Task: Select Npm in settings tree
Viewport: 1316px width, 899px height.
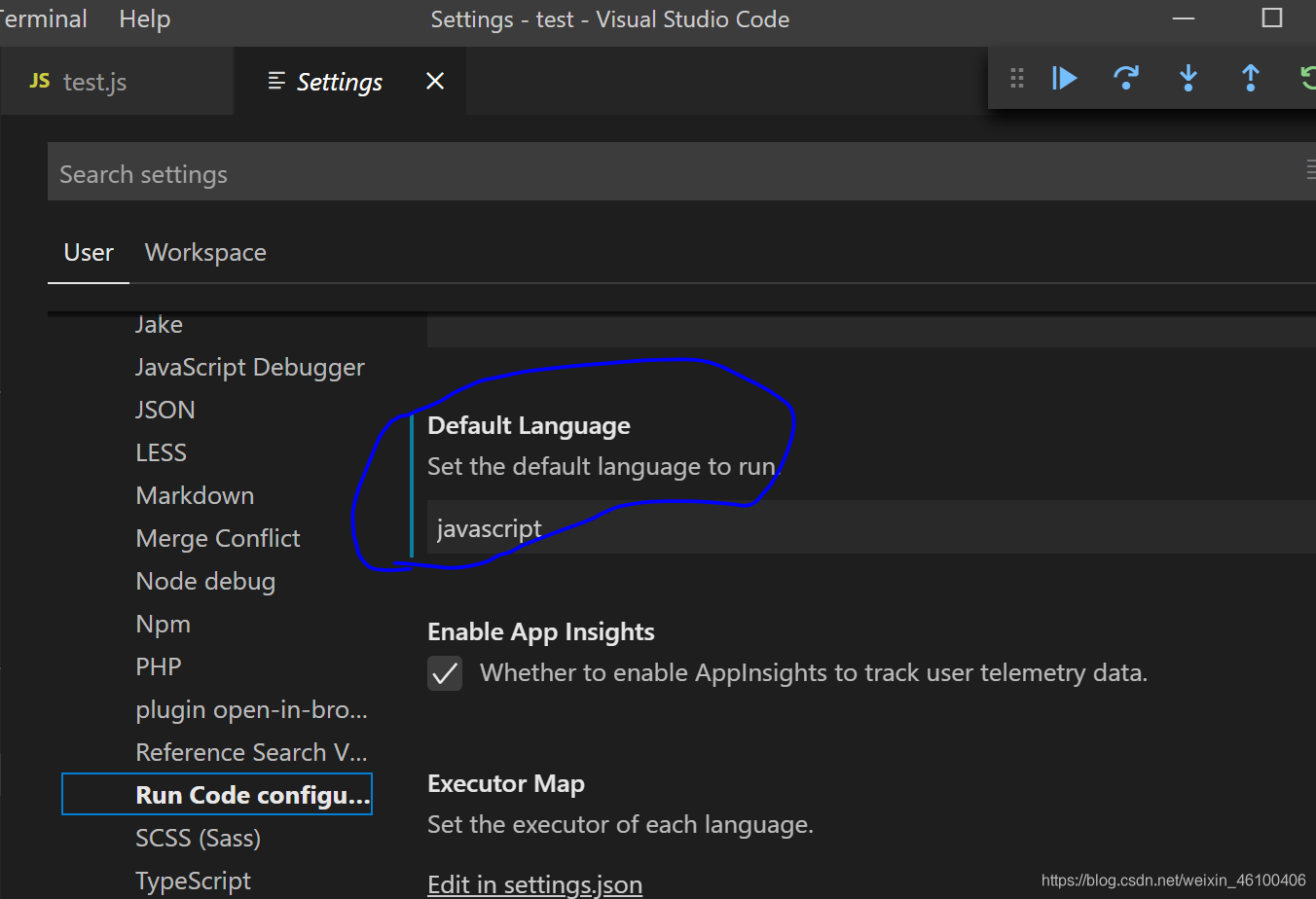Action: (164, 624)
